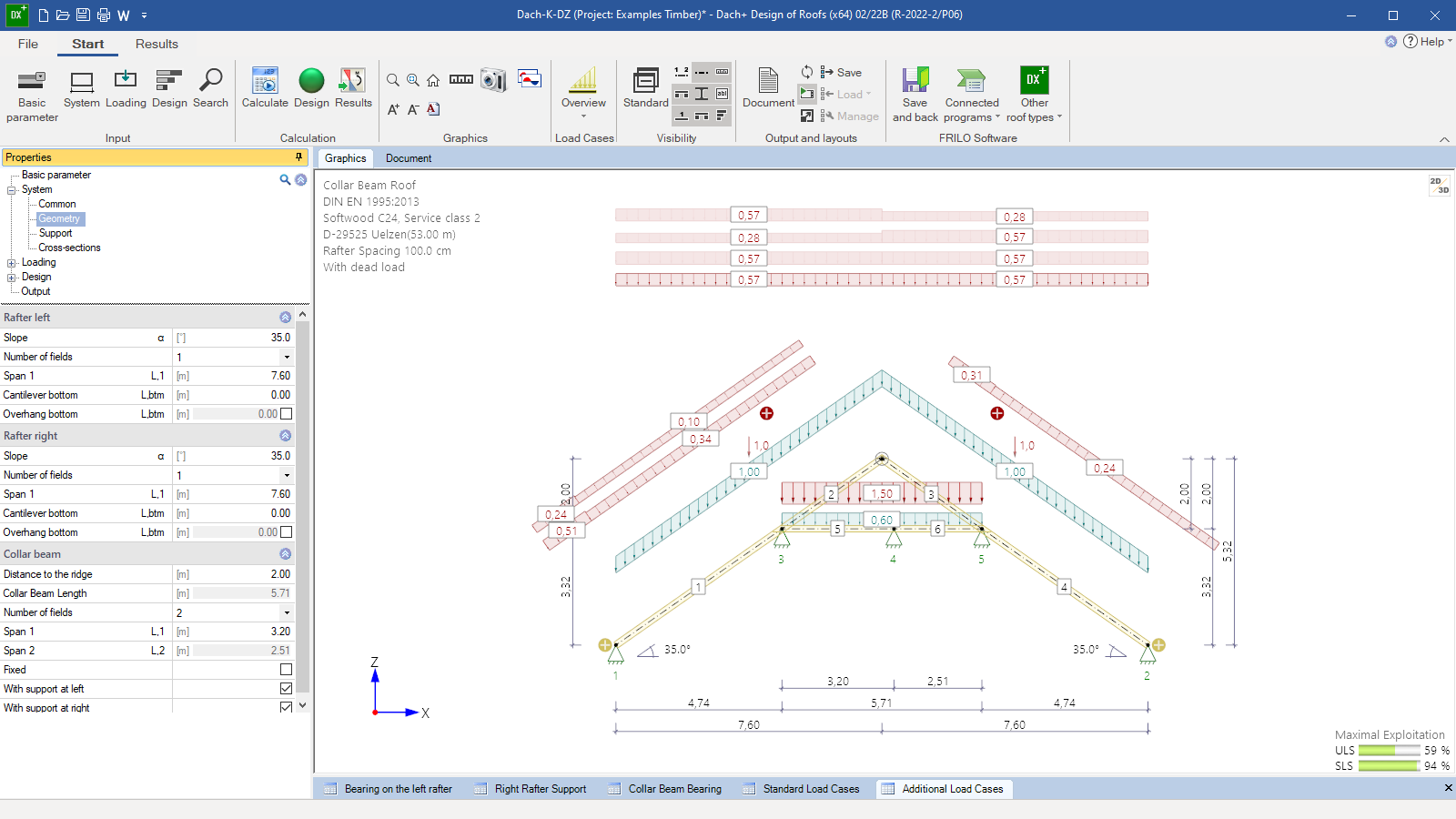Open the Overview load cases dropdown

click(583, 116)
